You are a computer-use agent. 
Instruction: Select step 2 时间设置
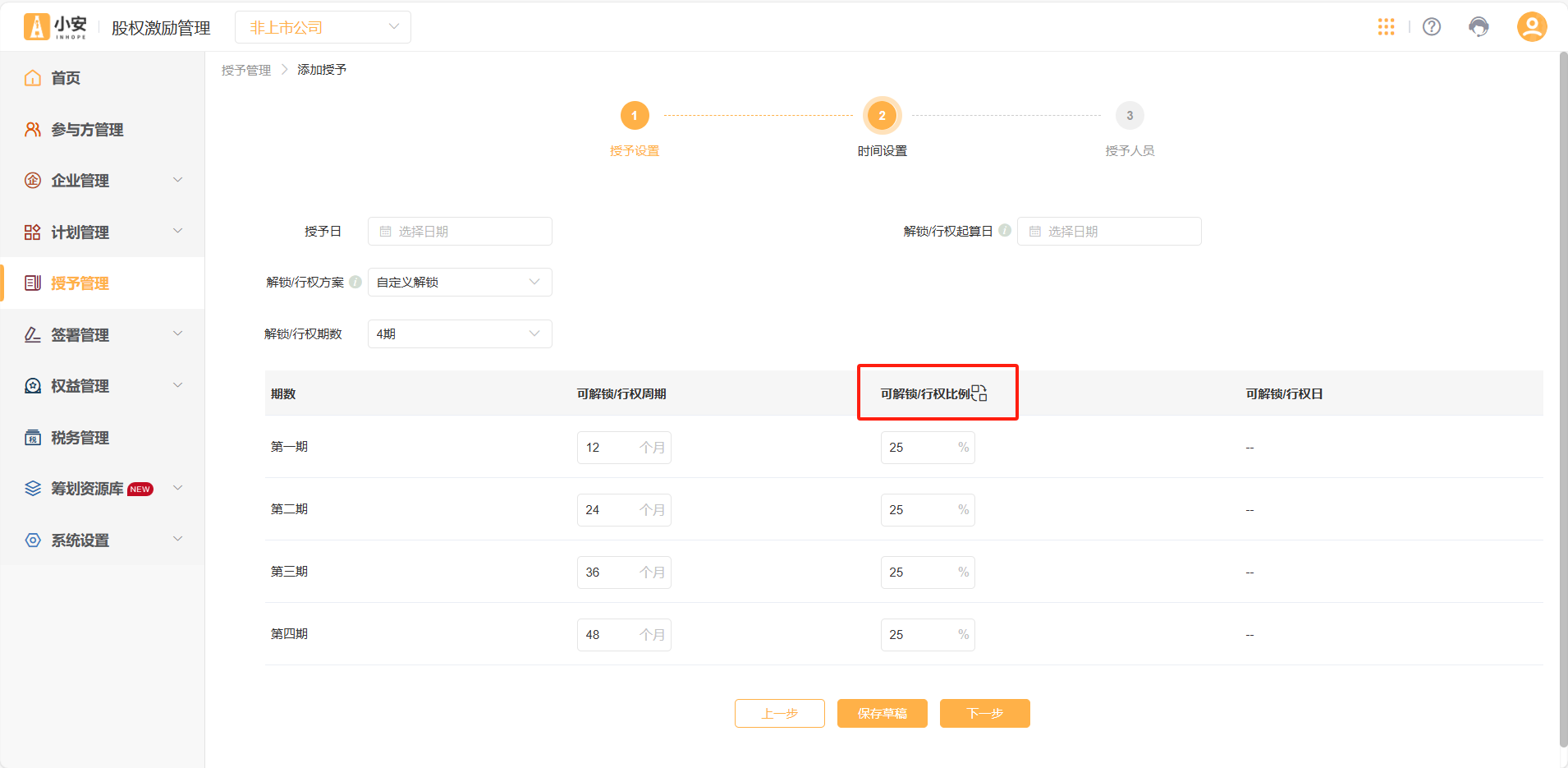(883, 116)
